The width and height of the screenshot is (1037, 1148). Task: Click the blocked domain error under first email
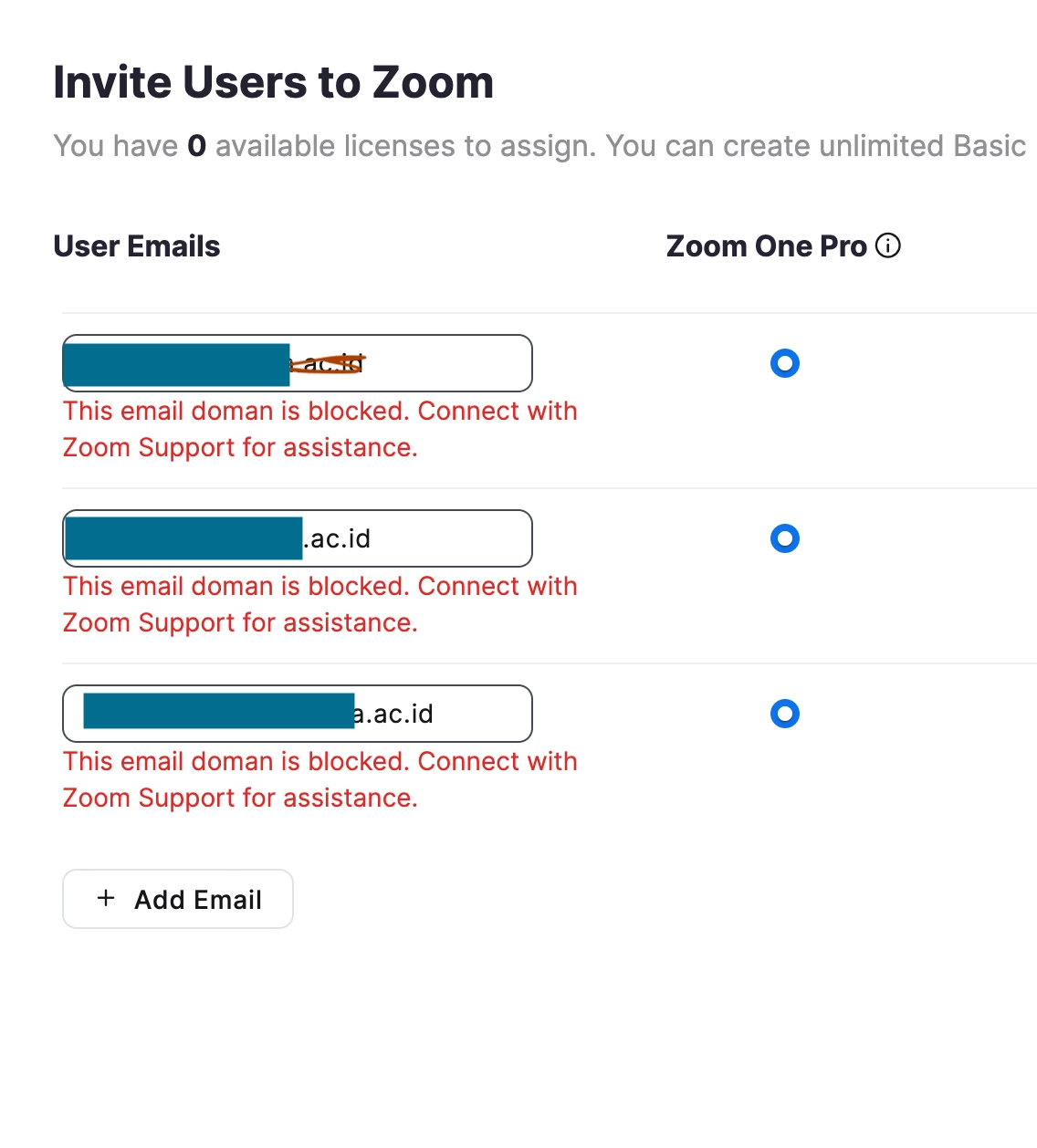coord(319,429)
